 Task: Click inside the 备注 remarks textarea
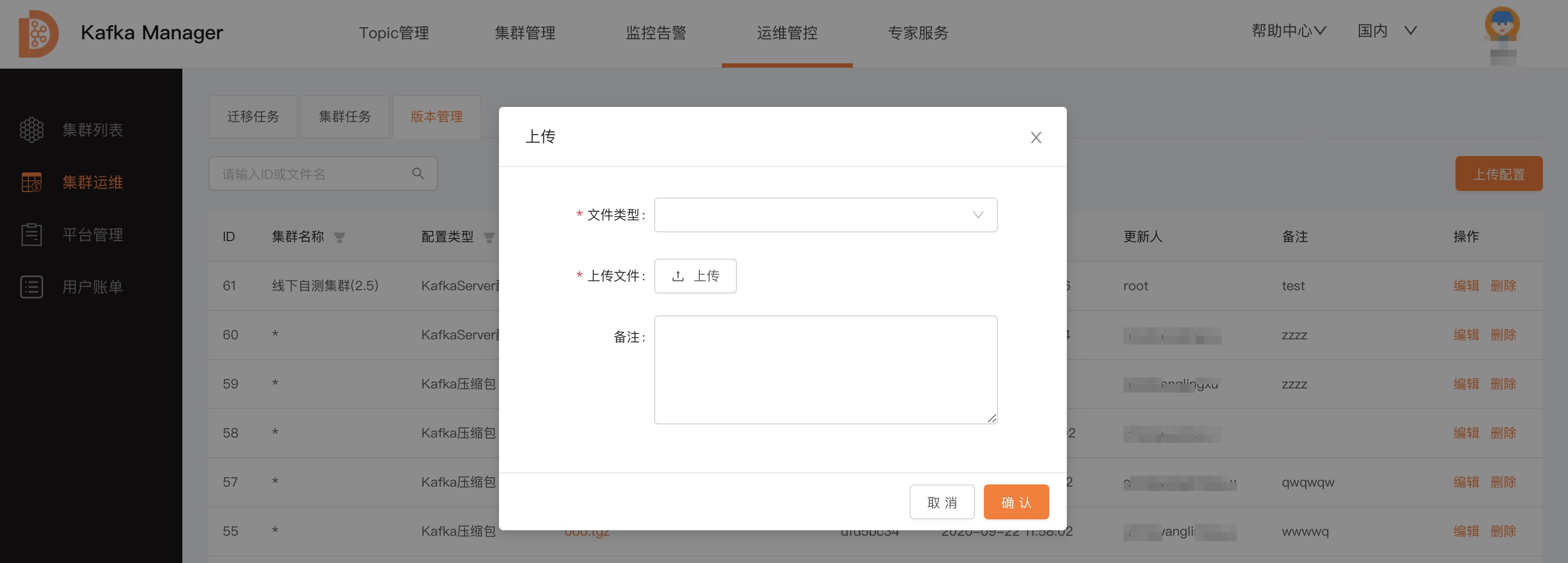[x=825, y=369]
